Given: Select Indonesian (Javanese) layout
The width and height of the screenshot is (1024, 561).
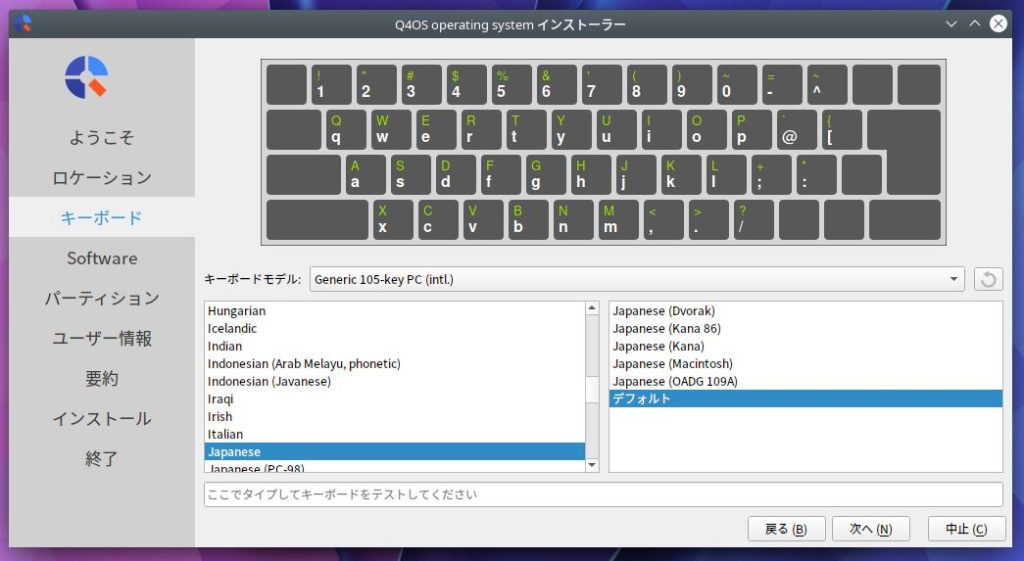Looking at the screenshot, I should point(394,381).
